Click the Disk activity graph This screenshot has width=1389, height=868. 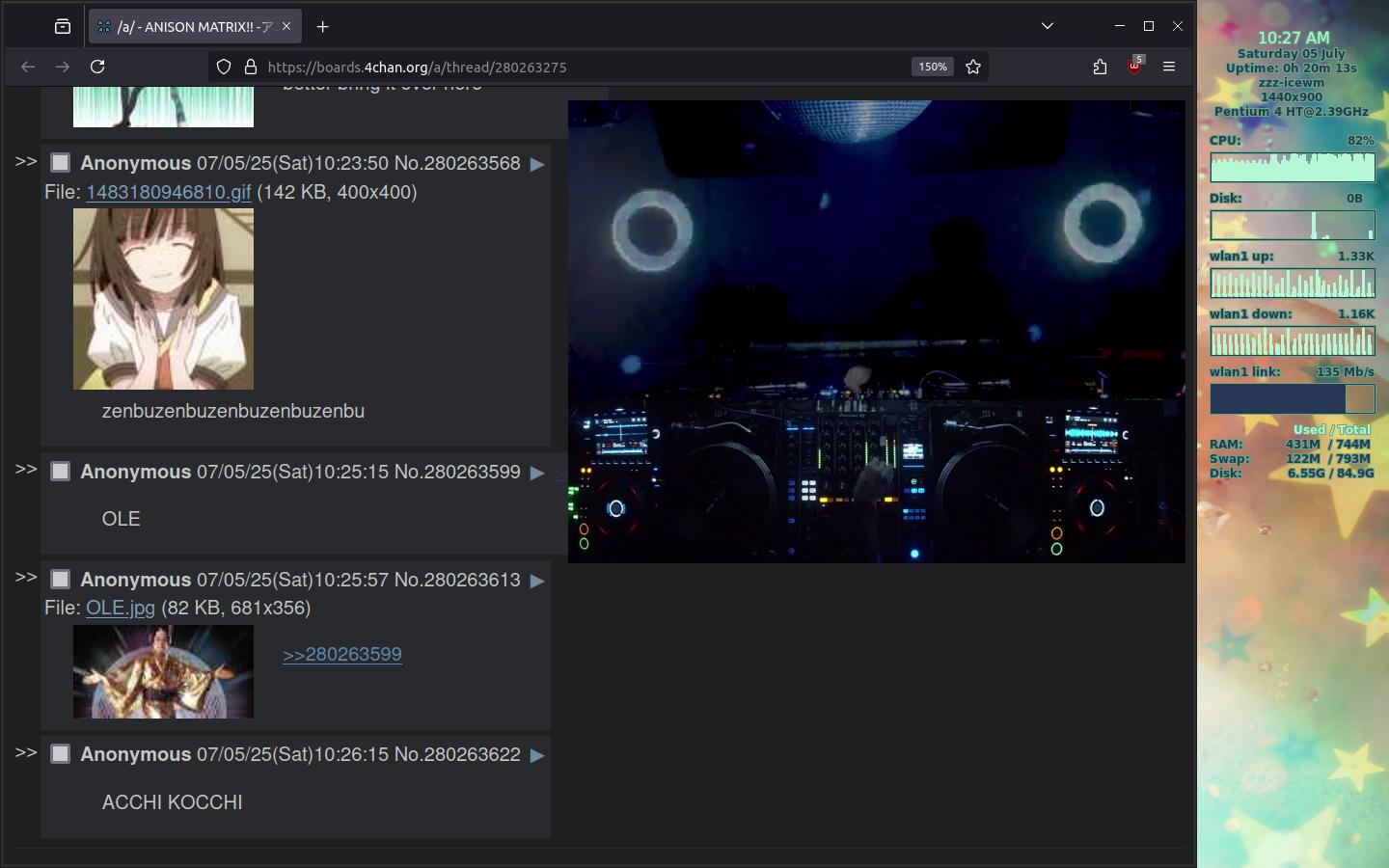1293,225
